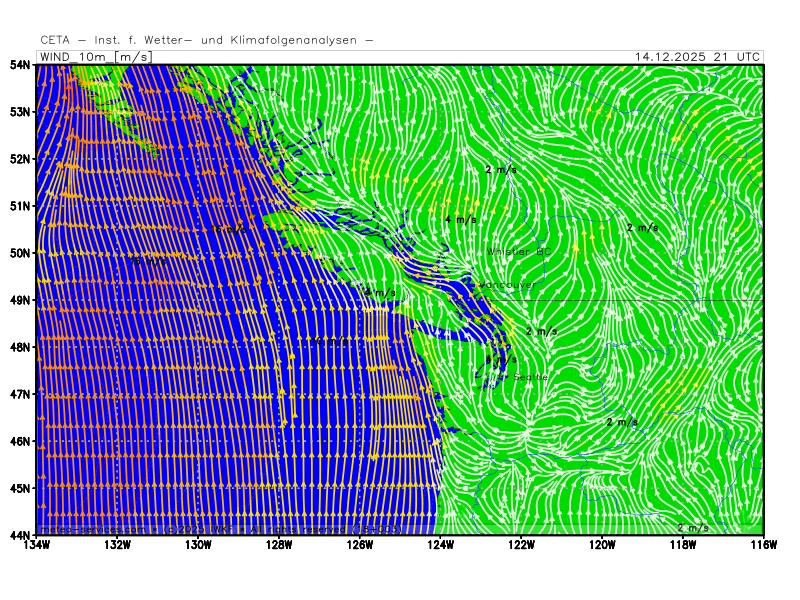
Task: Click the 54N latitude axis label
Action: pyautogui.click(x=21, y=64)
